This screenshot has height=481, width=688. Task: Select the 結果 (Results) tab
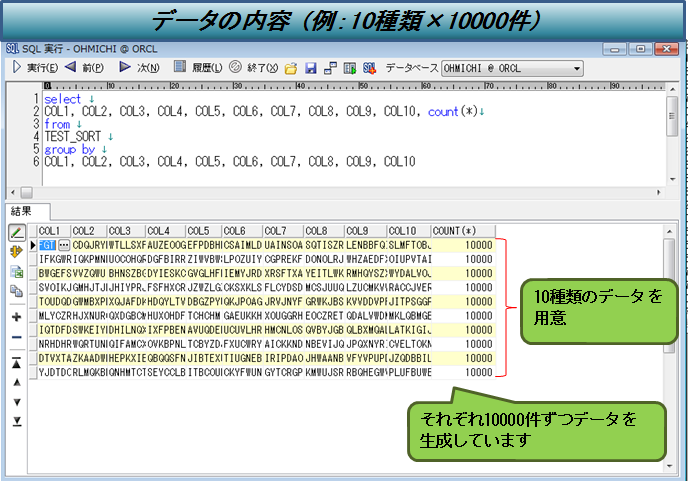tap(22, 211)
